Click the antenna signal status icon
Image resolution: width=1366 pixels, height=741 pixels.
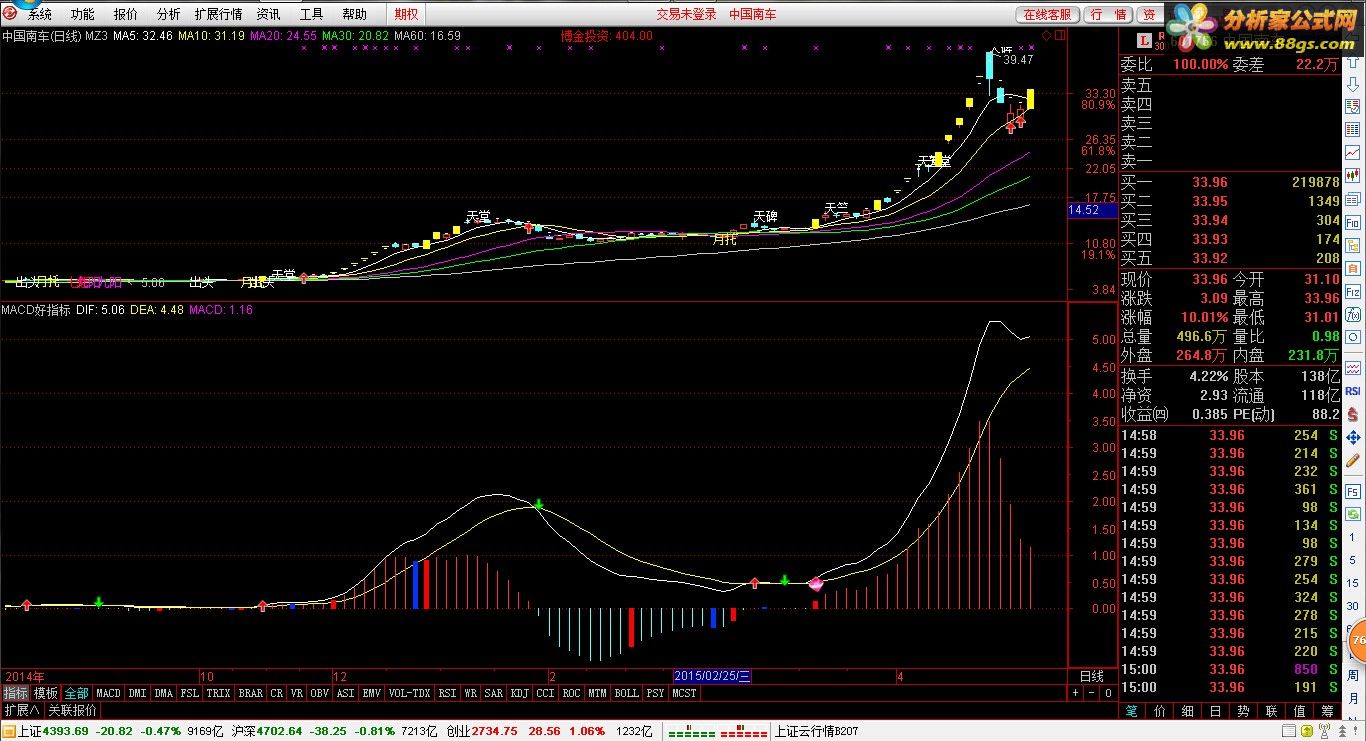click(1324, 730)
